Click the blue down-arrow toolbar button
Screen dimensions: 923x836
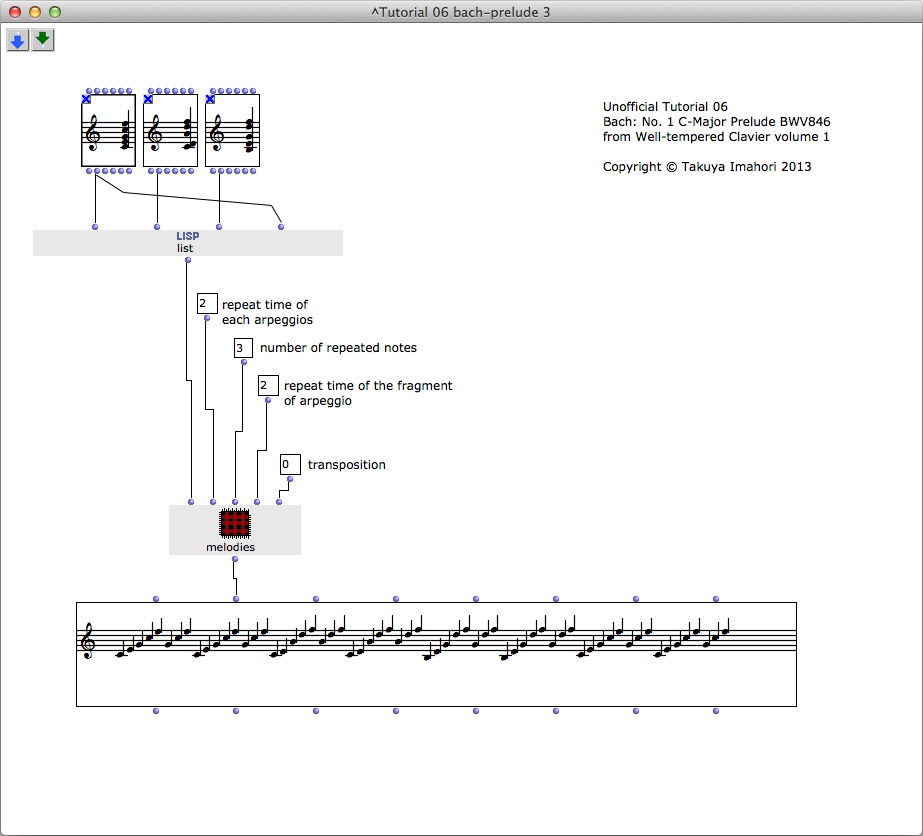tap(18, 40)
